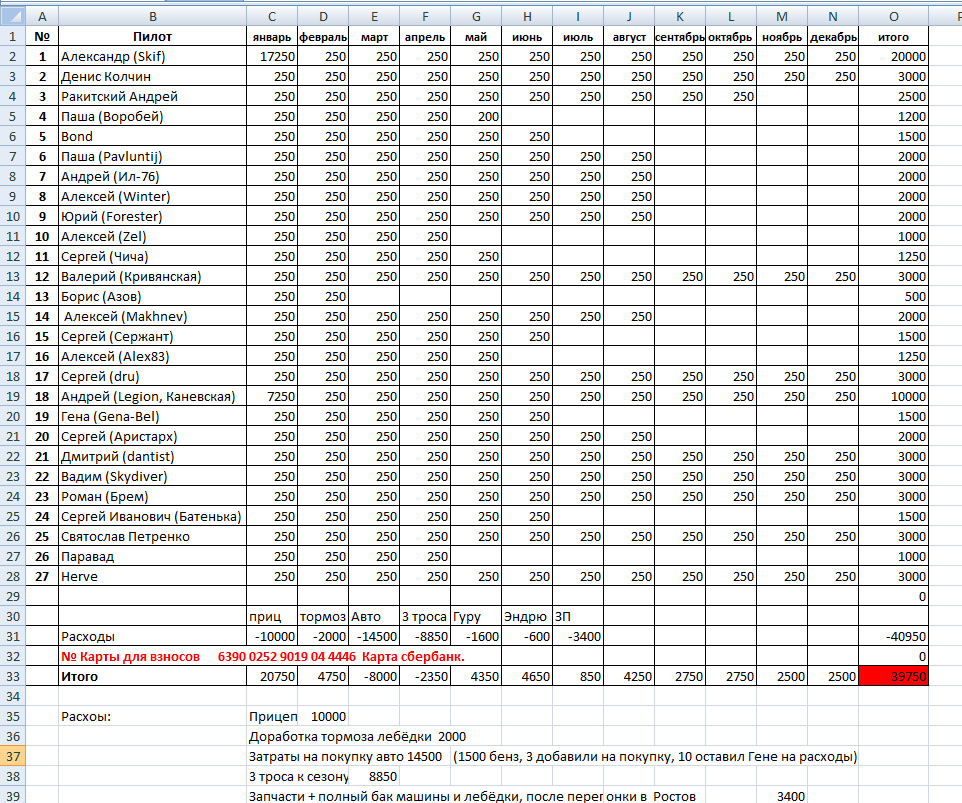Viewport: 962px width, 803px height.
Task: Select cell 'Андрей (Ил-76)'
Action: click(152, 177)
